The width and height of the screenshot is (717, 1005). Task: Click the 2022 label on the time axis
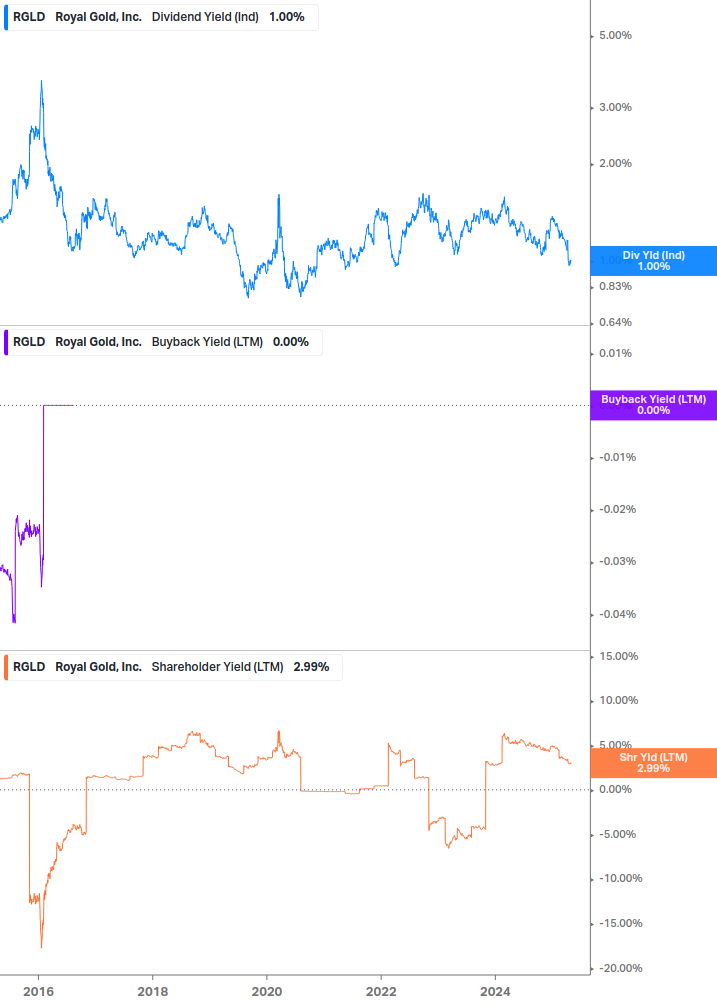(x=381, y=992)
